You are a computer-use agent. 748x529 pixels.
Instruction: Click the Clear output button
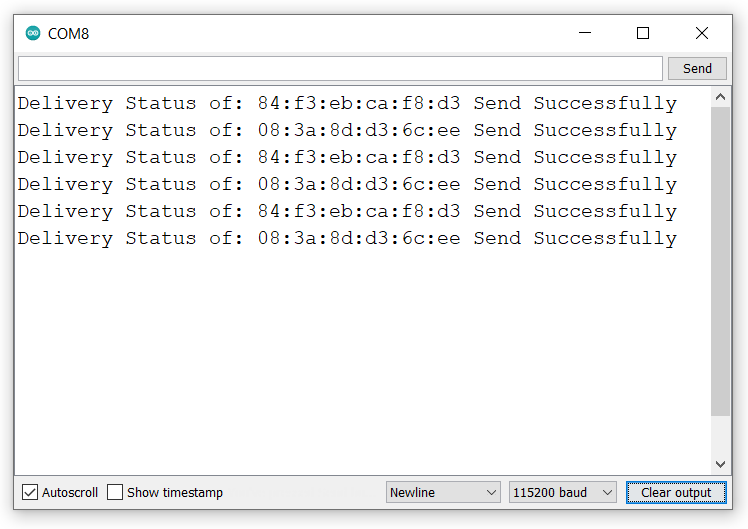pyautogui.click(x=676, y=492)
